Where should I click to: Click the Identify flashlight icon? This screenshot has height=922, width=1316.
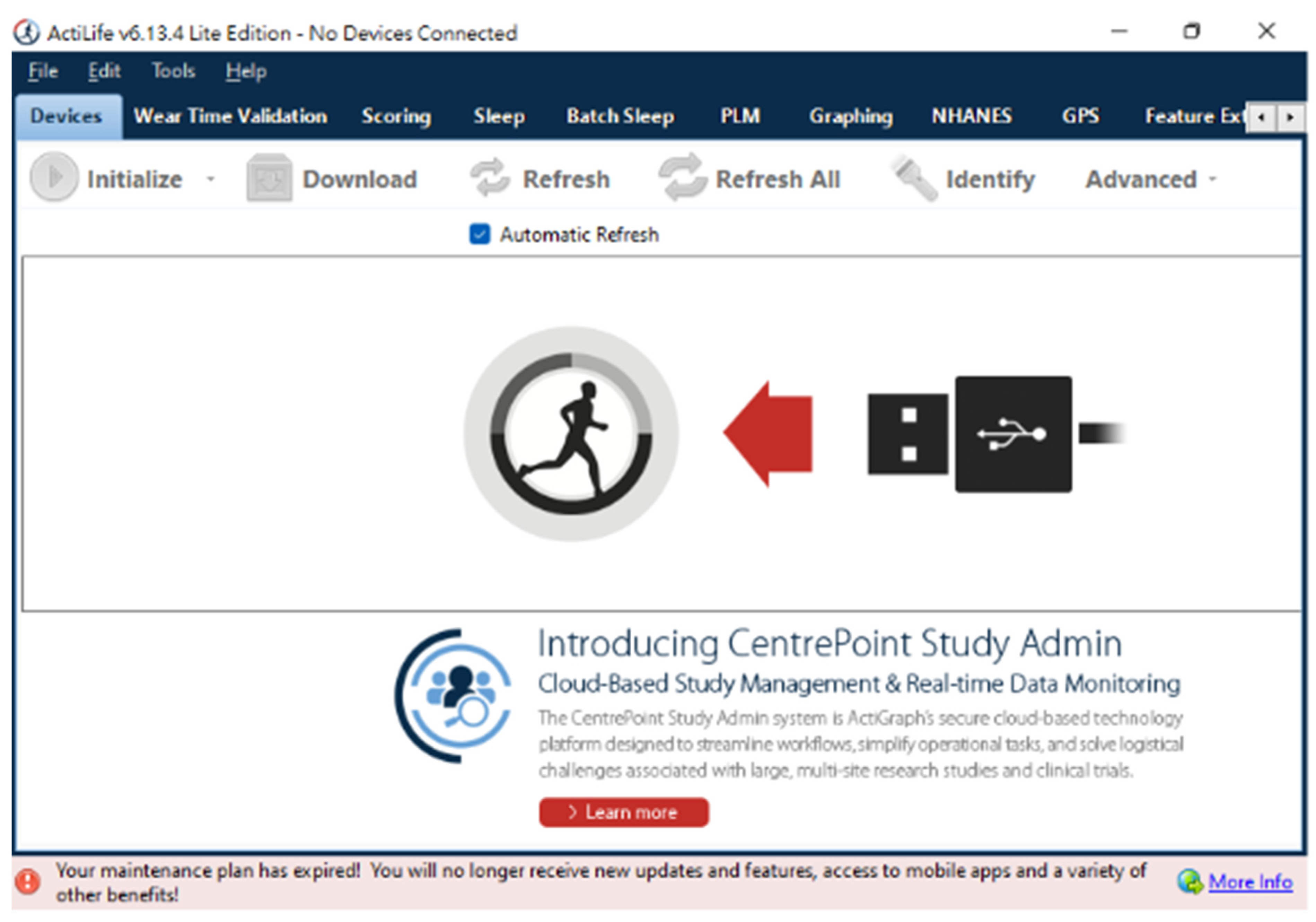pos(914,178)
